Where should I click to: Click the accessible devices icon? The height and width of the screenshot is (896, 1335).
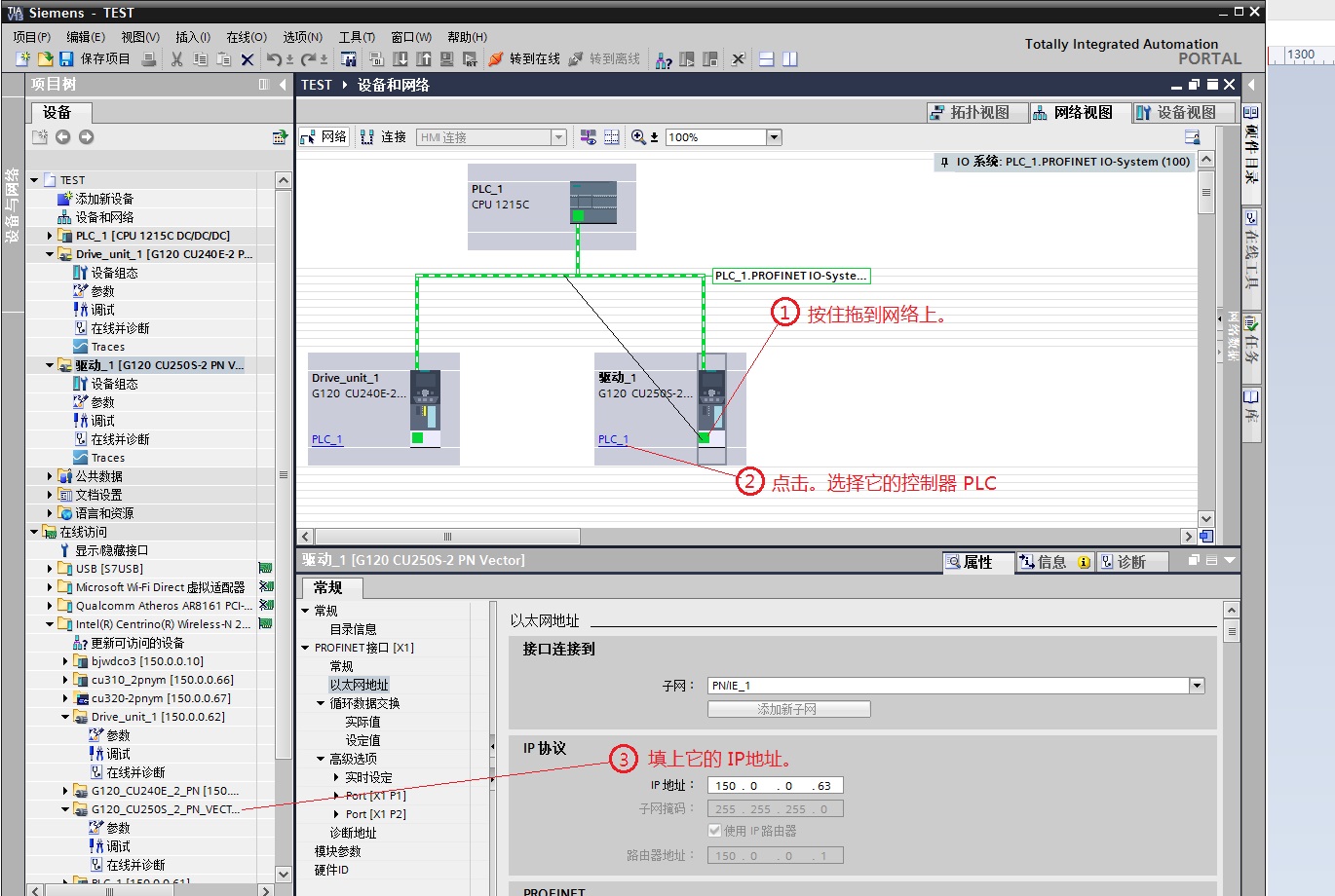(664, 59)
